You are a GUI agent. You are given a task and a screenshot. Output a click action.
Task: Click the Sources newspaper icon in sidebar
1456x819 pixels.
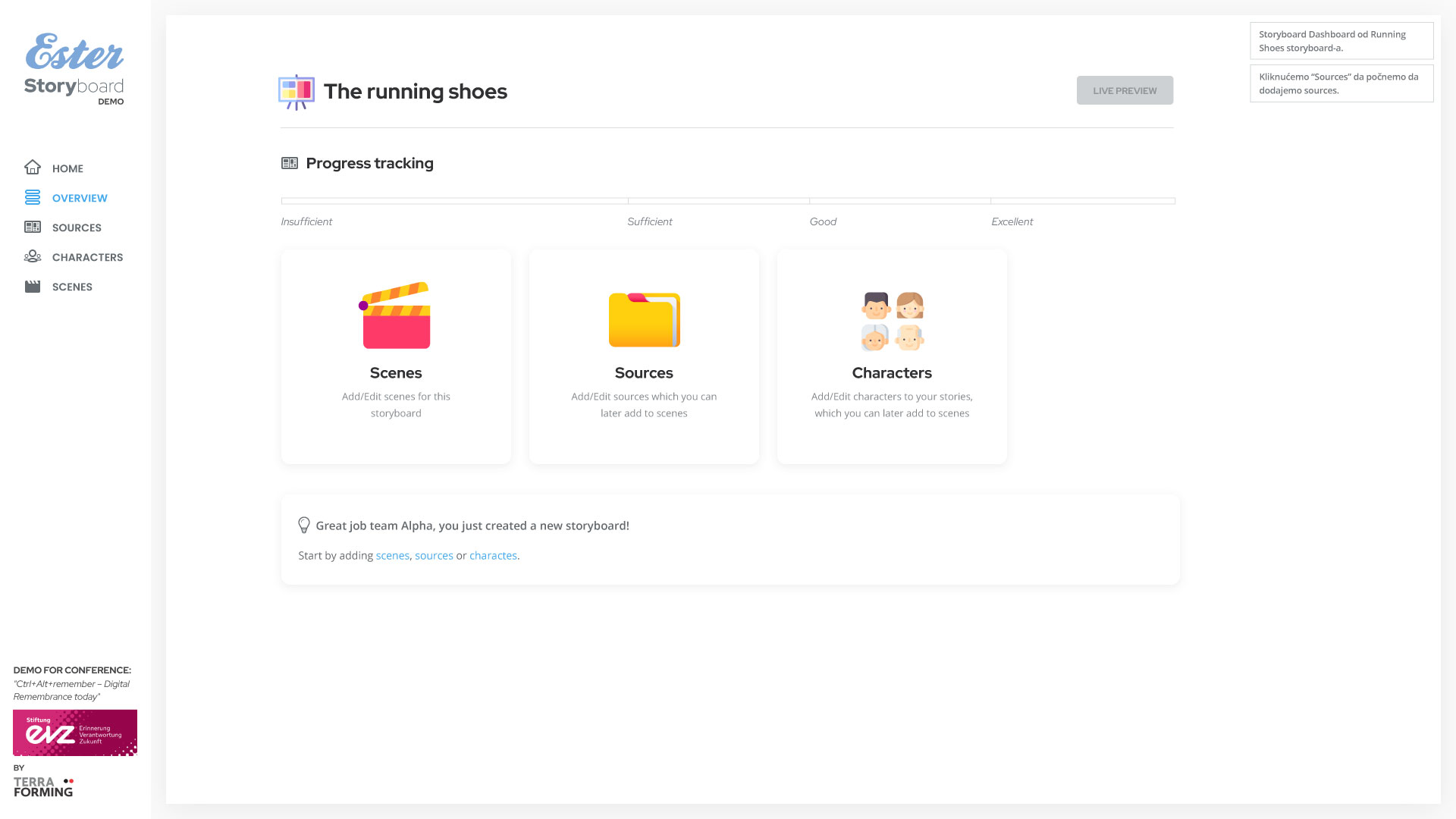tap(33, 227)
